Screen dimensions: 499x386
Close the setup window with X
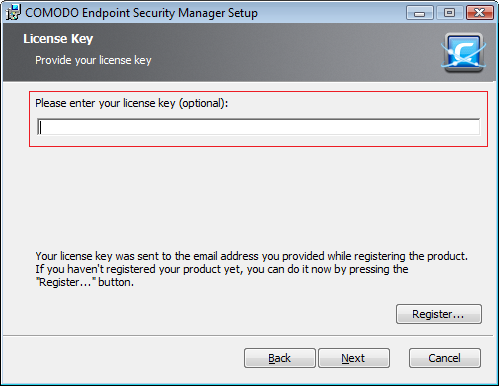point(479,13)
